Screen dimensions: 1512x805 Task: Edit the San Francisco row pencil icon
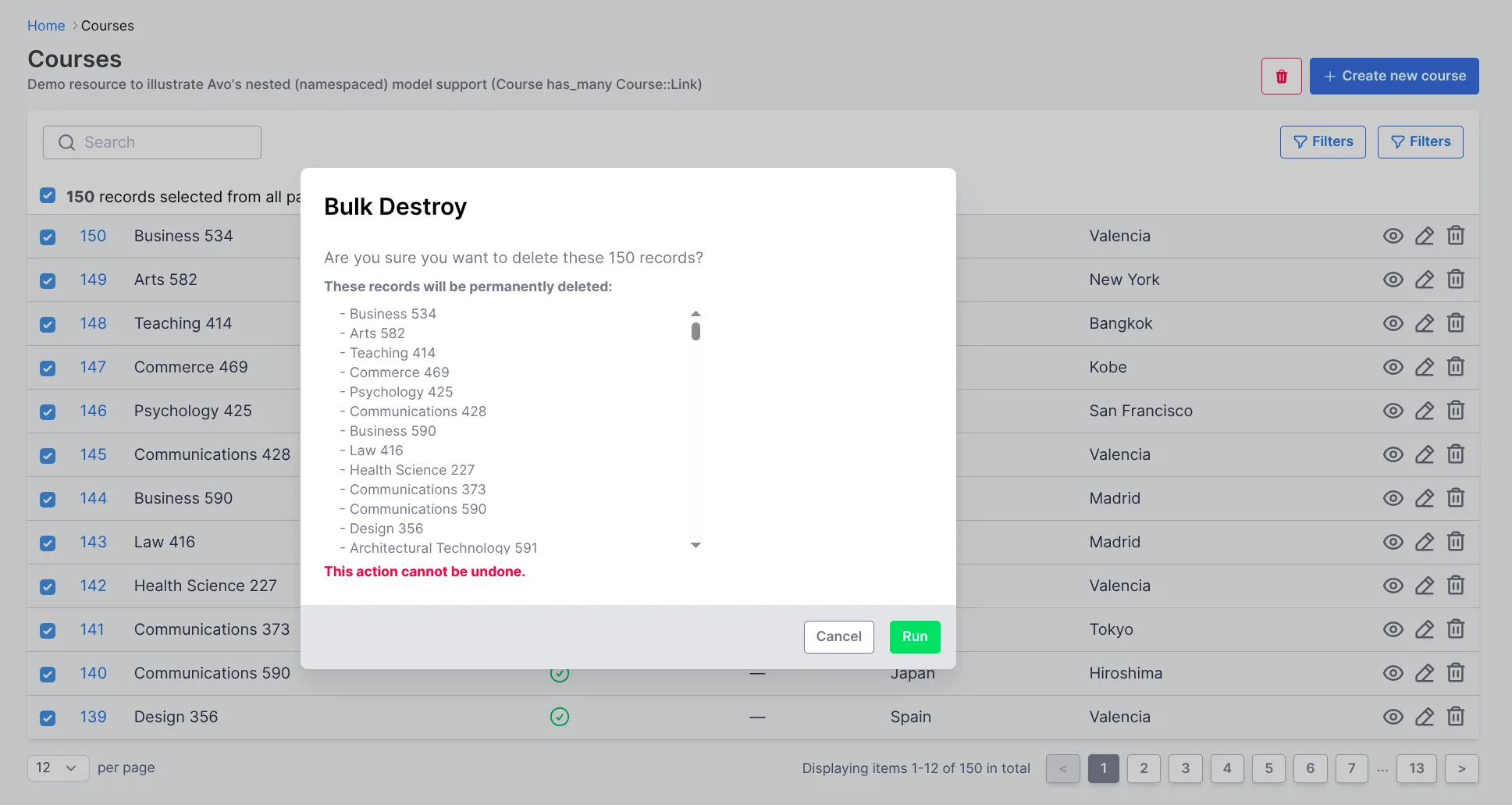1424,411
